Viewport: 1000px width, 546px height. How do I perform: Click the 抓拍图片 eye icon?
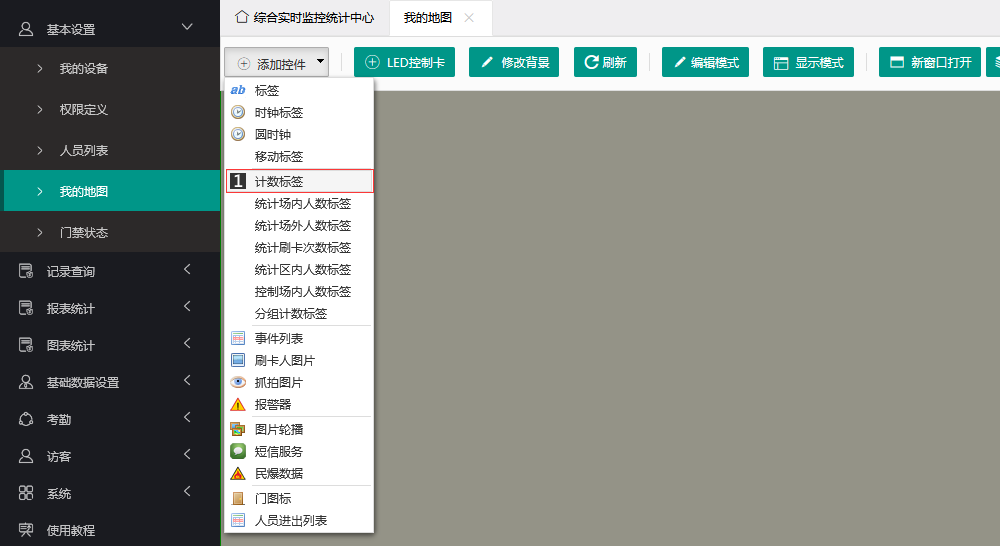238,382
